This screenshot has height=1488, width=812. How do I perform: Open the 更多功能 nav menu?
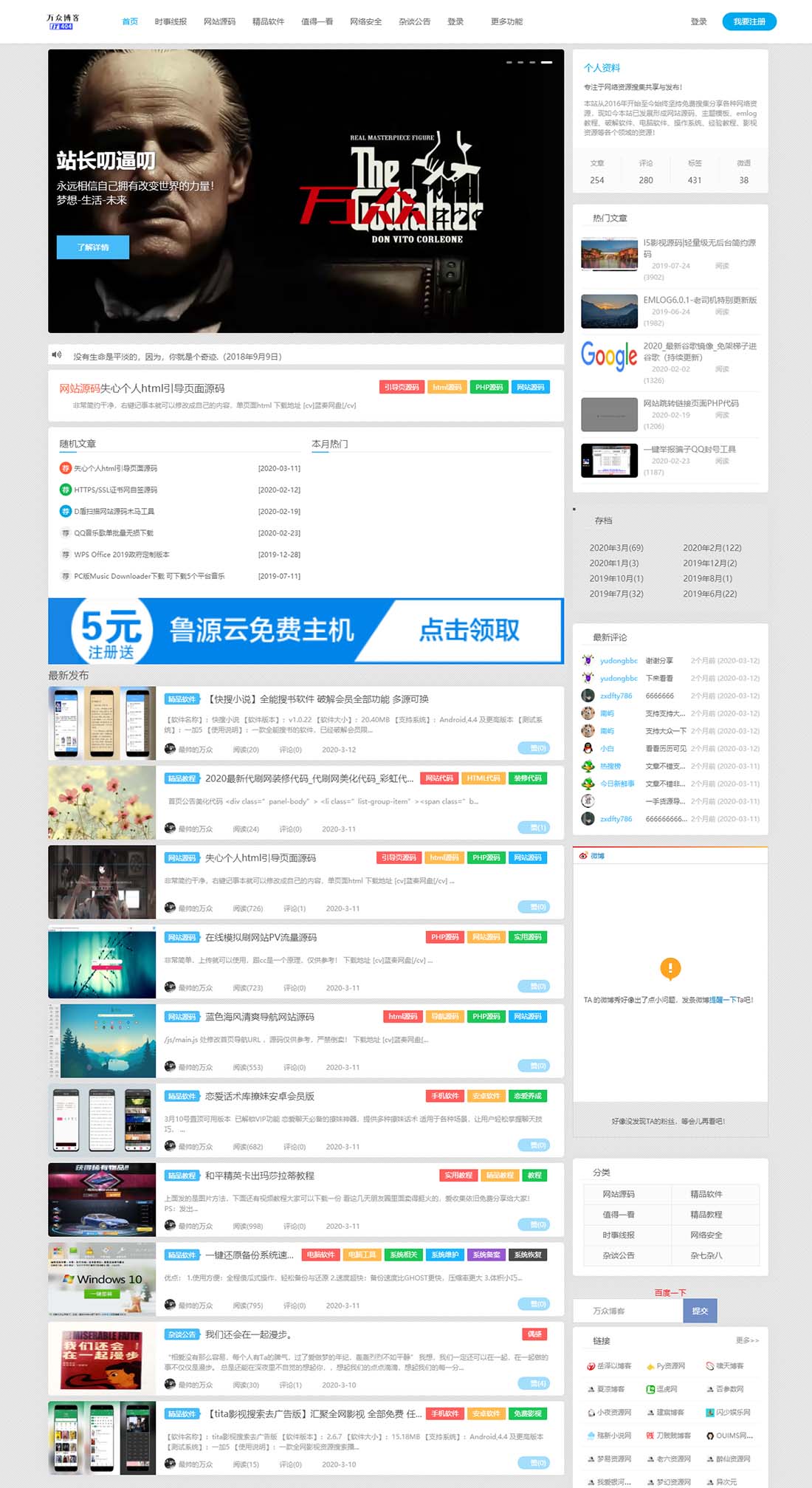click(506, 21)
